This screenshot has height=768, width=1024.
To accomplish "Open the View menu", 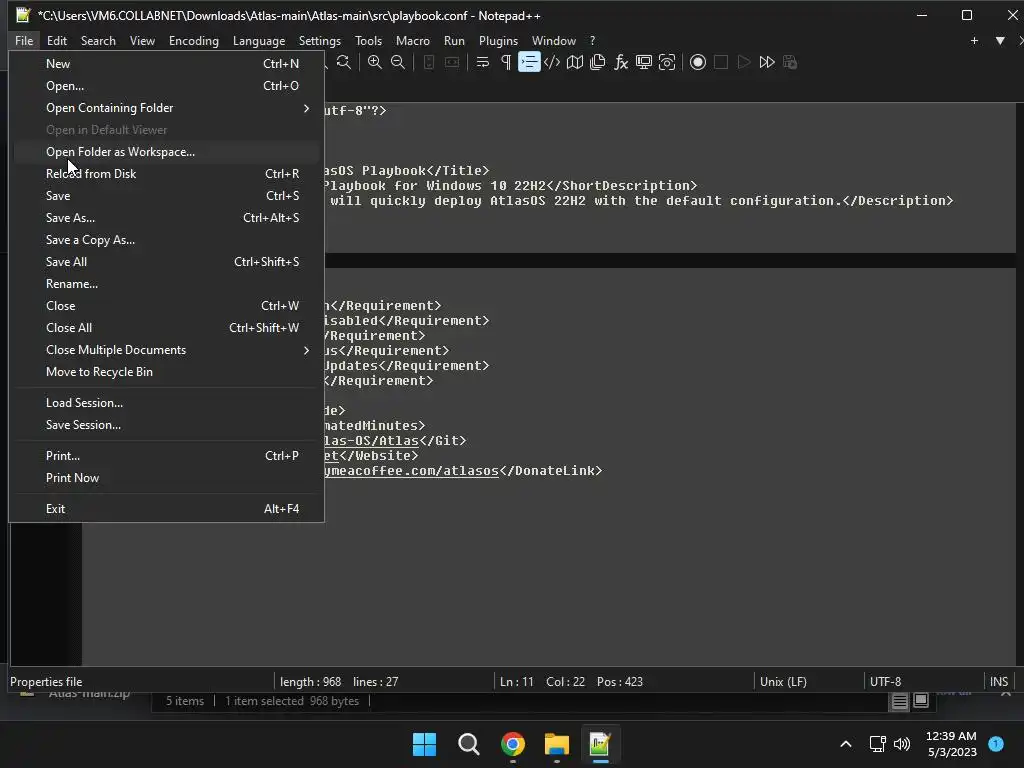I will 142,40.
